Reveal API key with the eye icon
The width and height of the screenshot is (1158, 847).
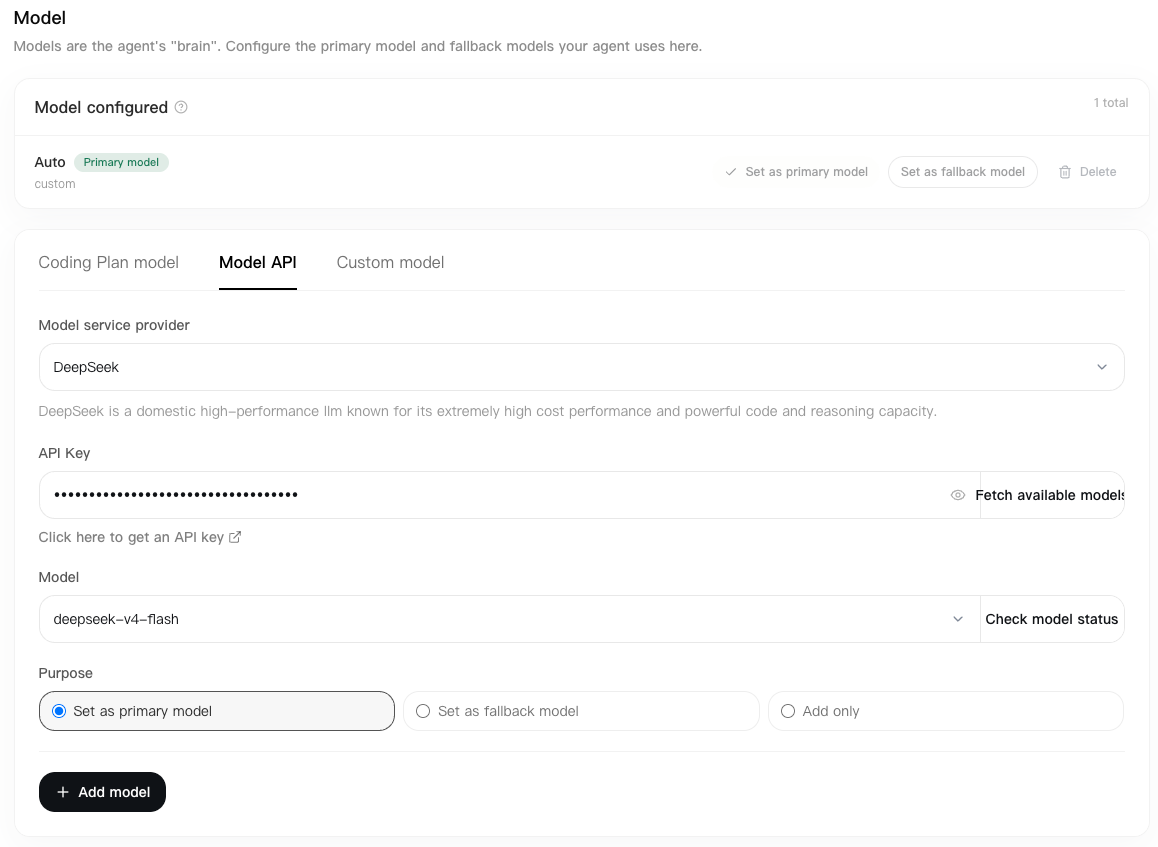(957, 495)
